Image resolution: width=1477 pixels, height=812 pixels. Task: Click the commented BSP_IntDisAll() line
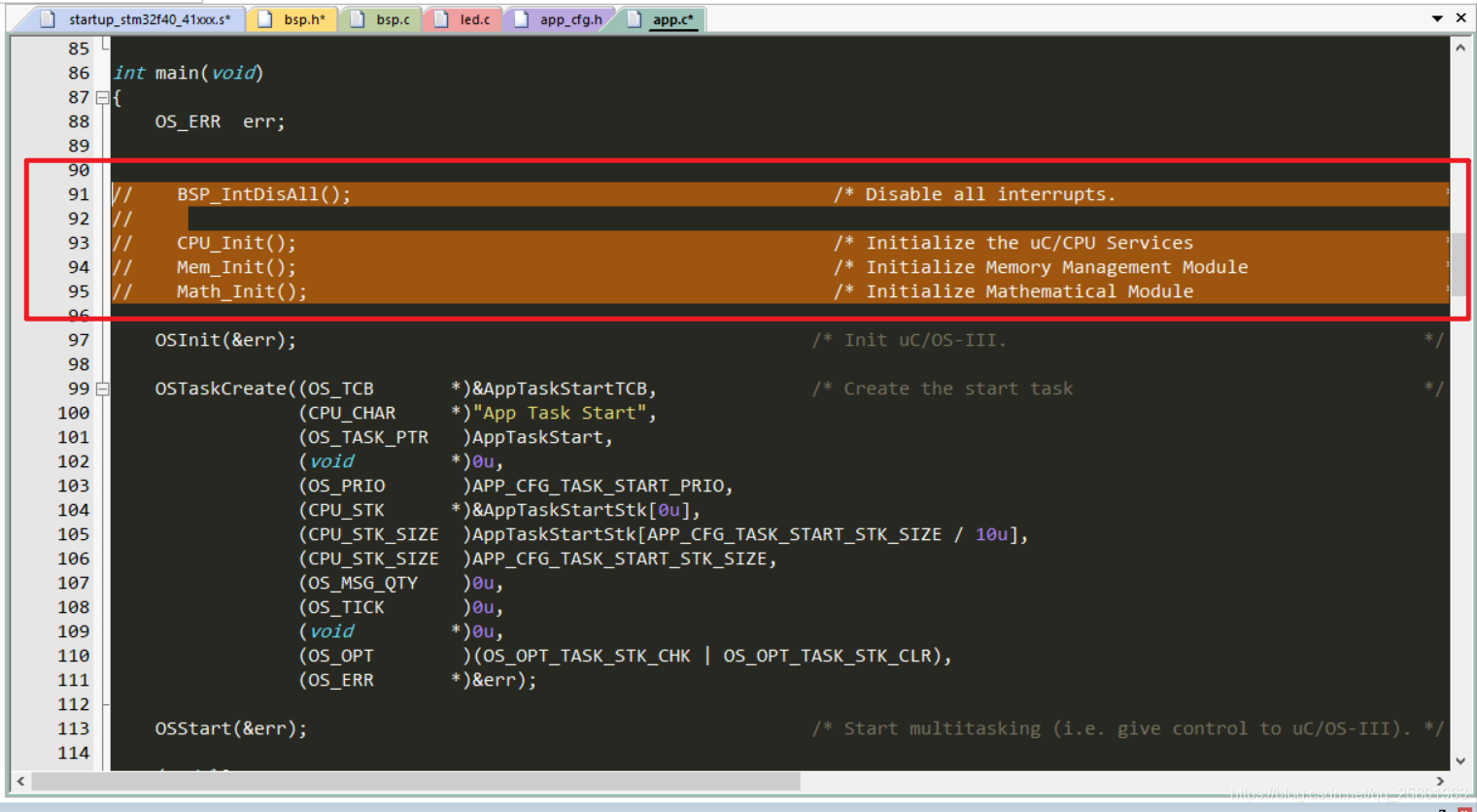tap(262, 194)
